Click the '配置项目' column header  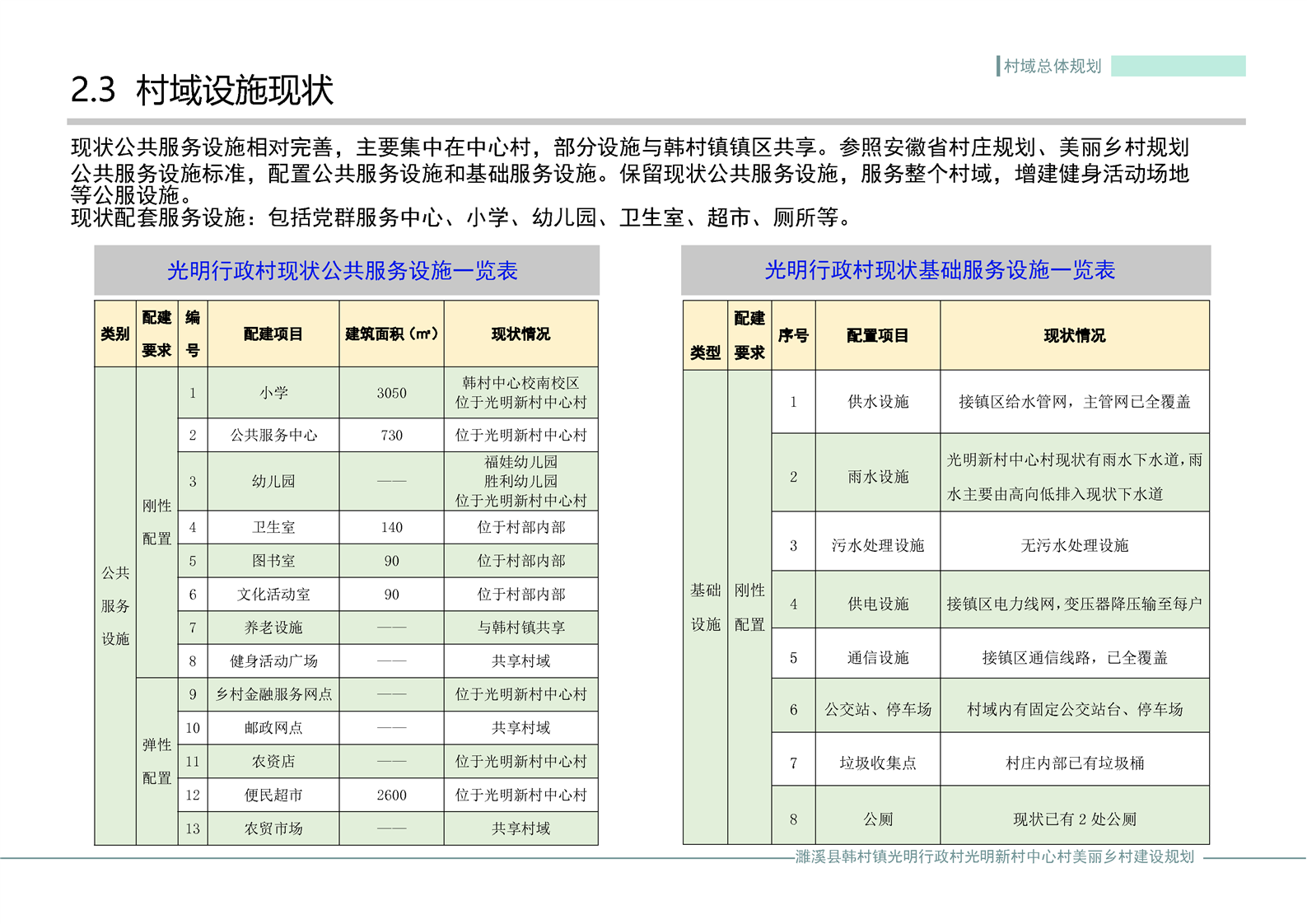pyautogui.click(x=878, y=335)
